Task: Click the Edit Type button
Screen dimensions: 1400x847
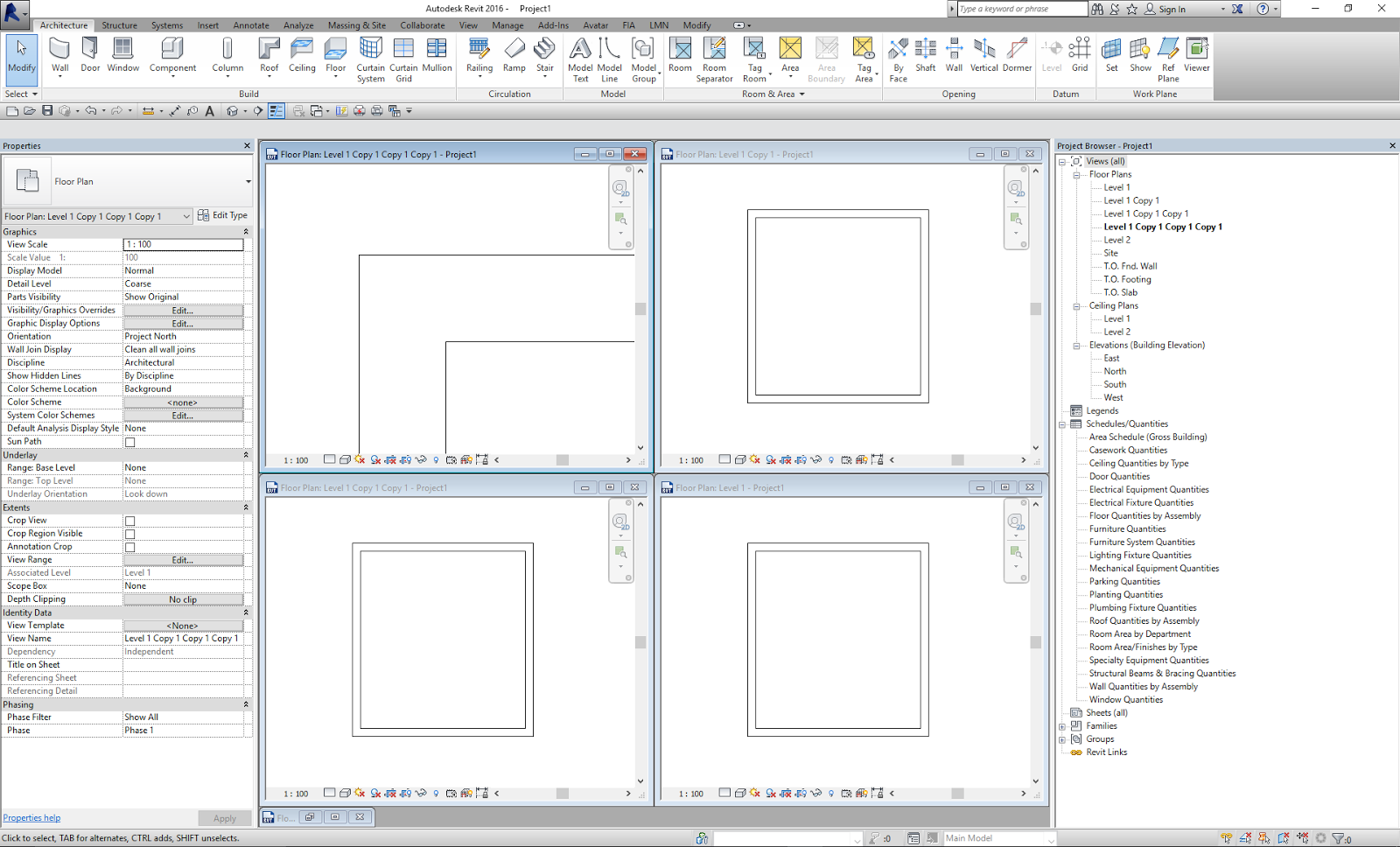Action: tap(223, 215)
